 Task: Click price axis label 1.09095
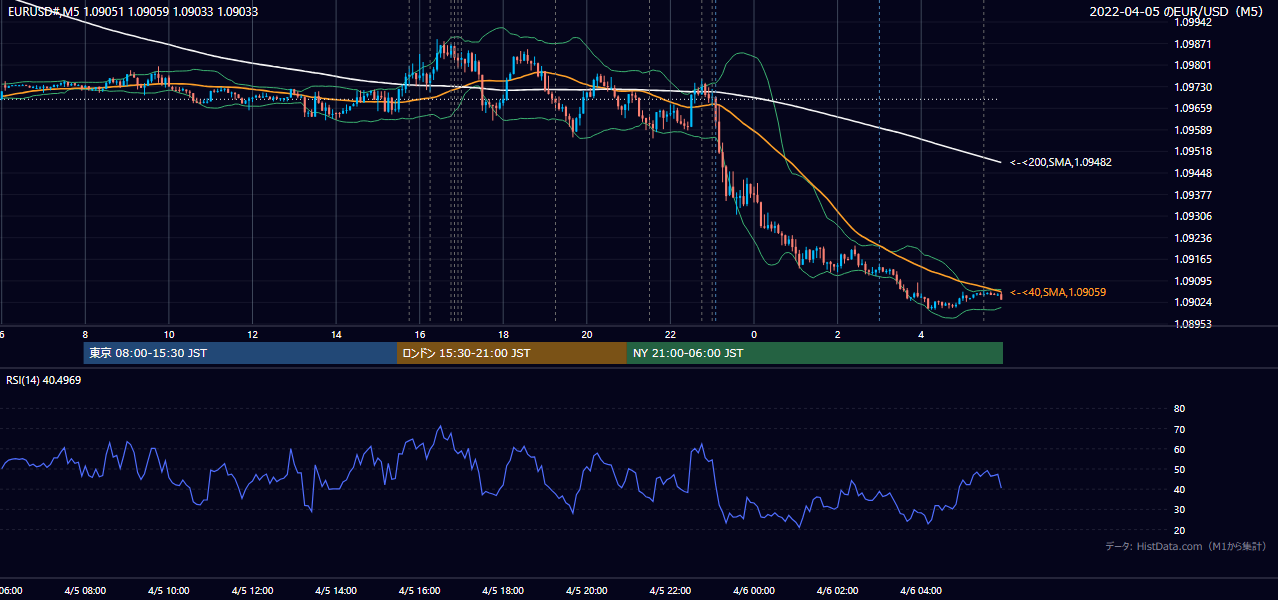click(x=1193, y=281)
